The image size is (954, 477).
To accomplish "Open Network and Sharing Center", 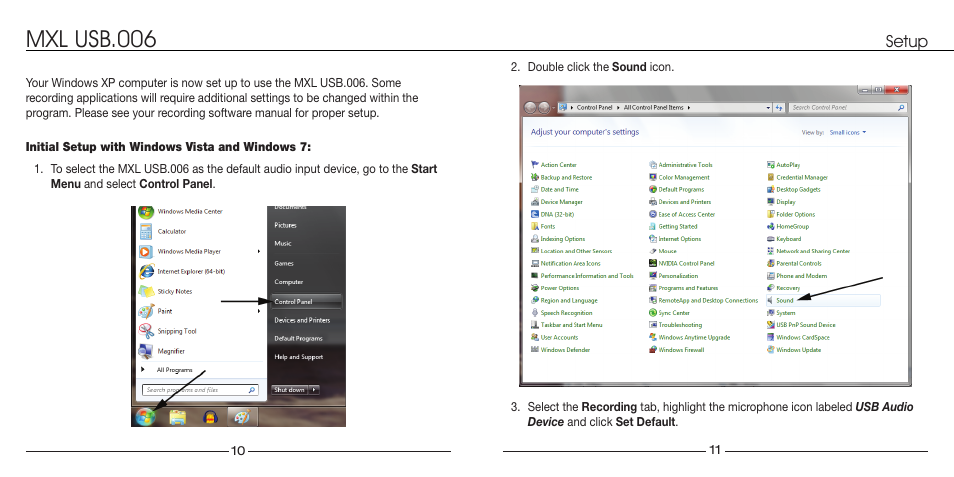I will (x=809, y=251).
